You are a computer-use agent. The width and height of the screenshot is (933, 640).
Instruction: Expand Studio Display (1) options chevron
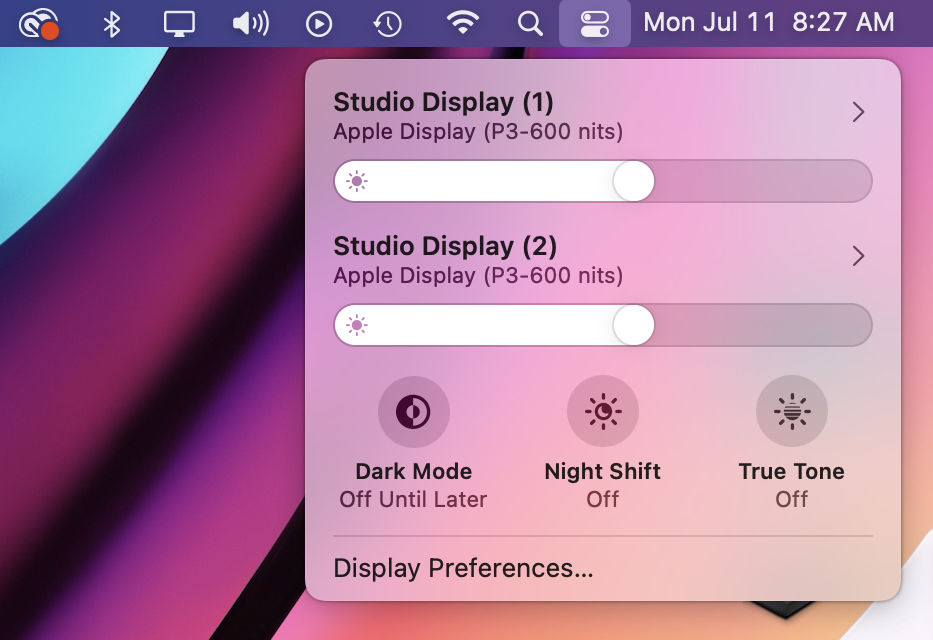pos(858,112)
